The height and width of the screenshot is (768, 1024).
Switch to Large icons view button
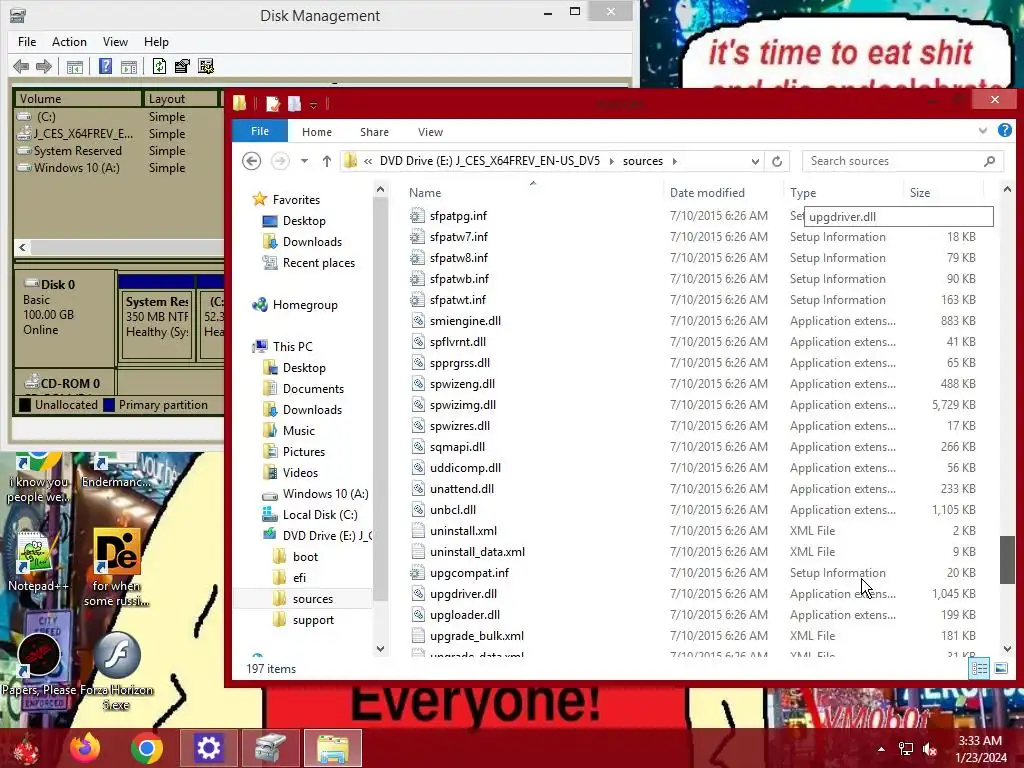pos(1000,668)
